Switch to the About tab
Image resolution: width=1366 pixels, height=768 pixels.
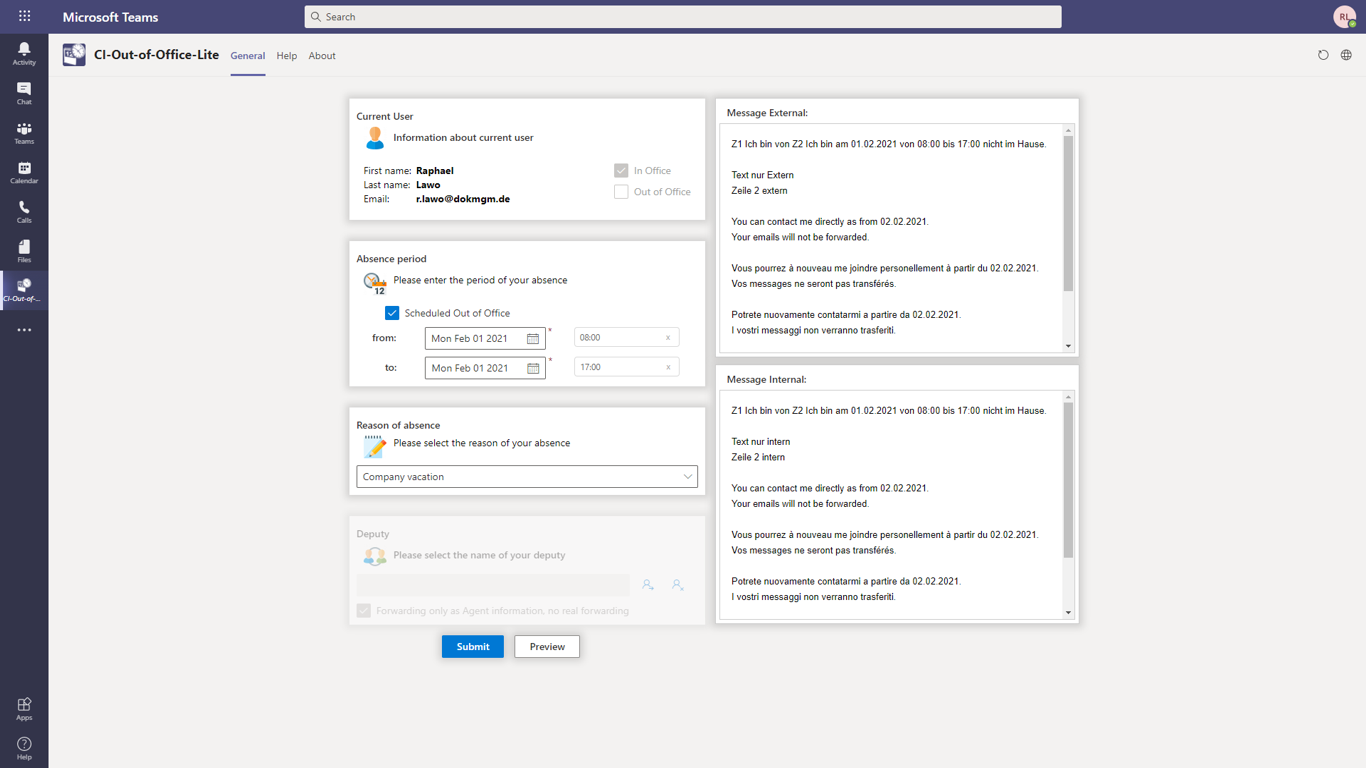[x=322, y=56]
